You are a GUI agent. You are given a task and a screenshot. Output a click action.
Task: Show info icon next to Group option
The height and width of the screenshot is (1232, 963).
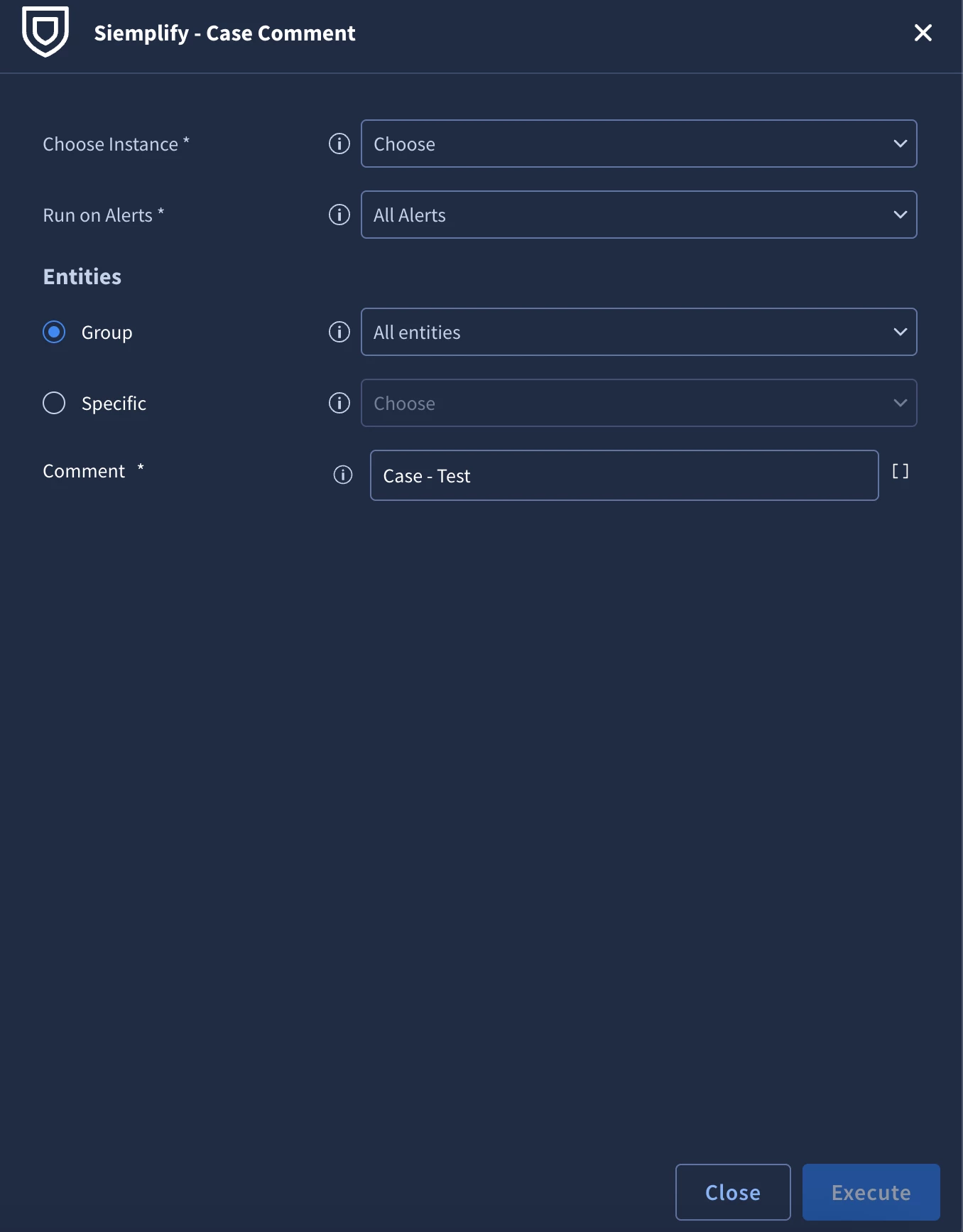point(339,332)
